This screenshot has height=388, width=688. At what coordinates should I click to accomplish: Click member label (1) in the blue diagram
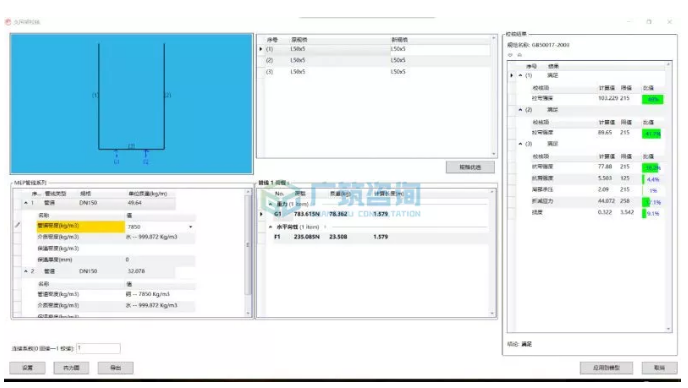click(x=95, y=95)
